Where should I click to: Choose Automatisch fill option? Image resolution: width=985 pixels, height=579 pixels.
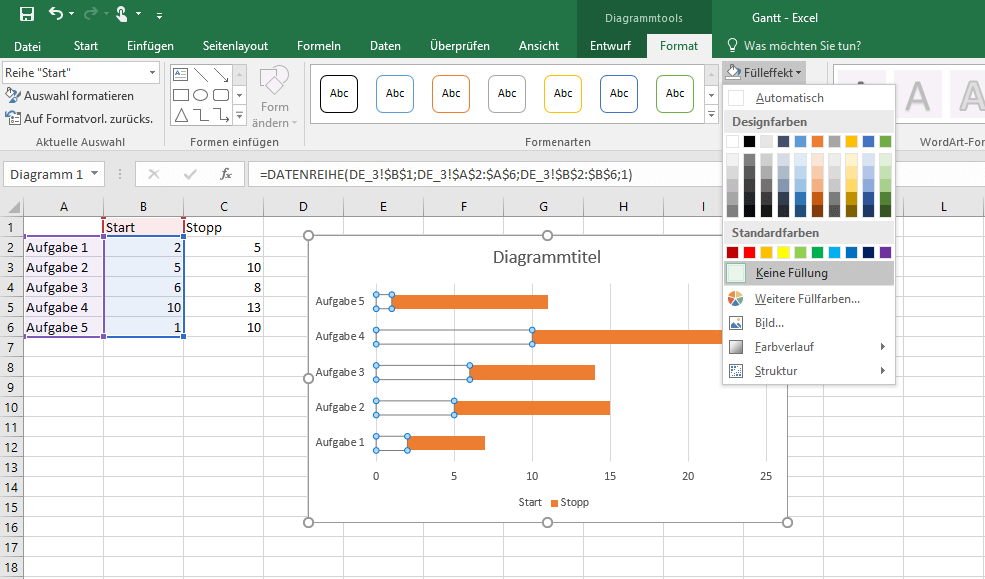click(808, 98)
